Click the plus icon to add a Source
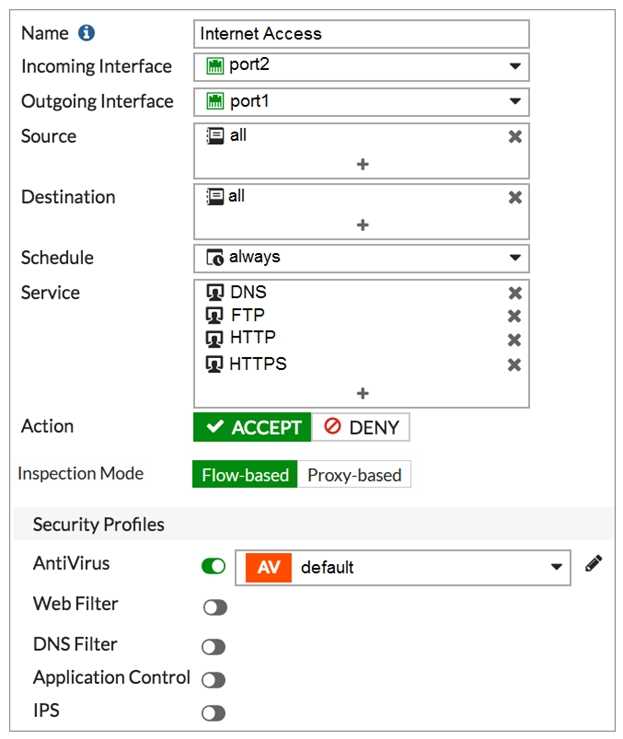Image resolution: width=623 pixels, height=739 pixels. point(362,164)
